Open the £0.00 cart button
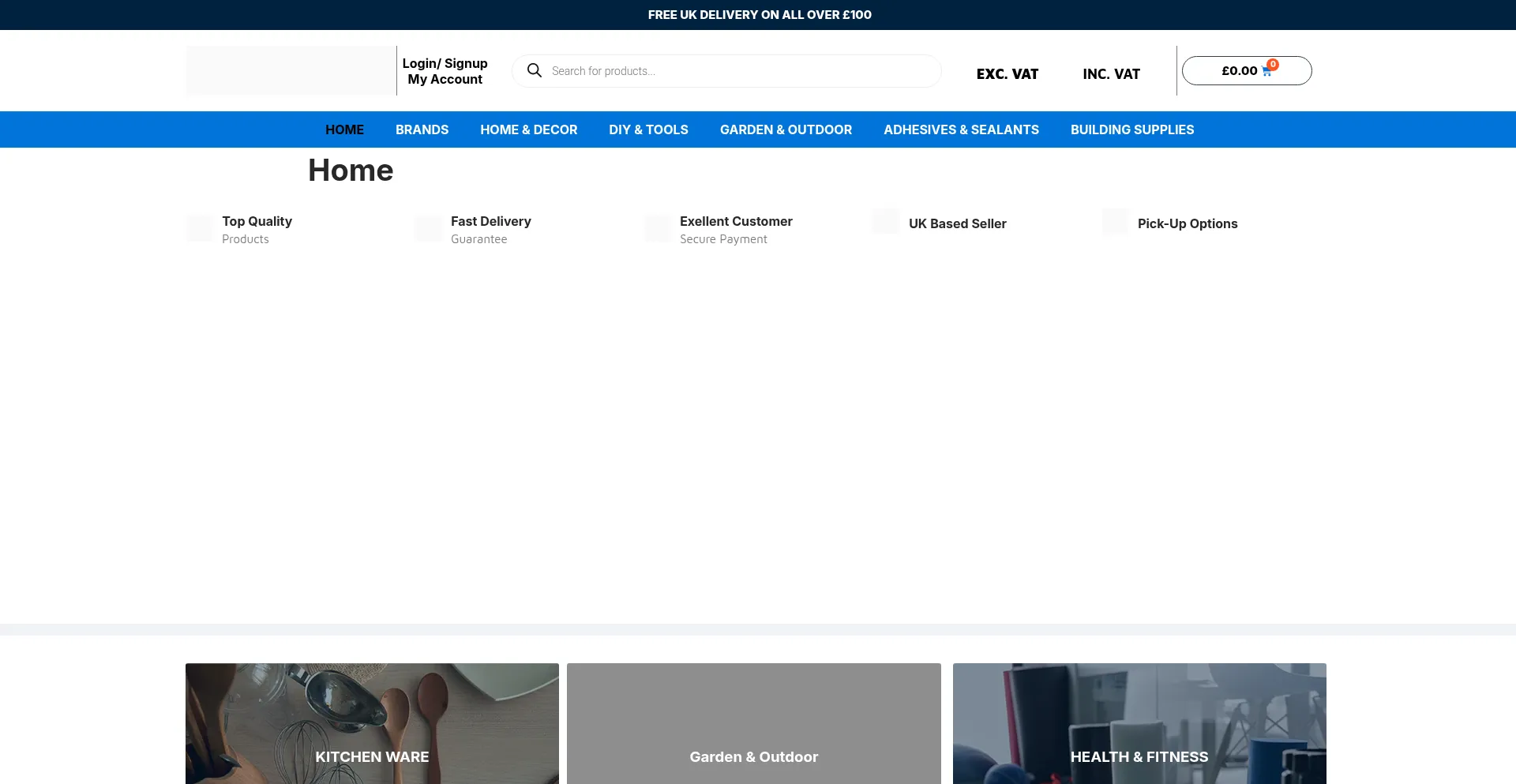1516x784 pixels. click(1247, 70)
